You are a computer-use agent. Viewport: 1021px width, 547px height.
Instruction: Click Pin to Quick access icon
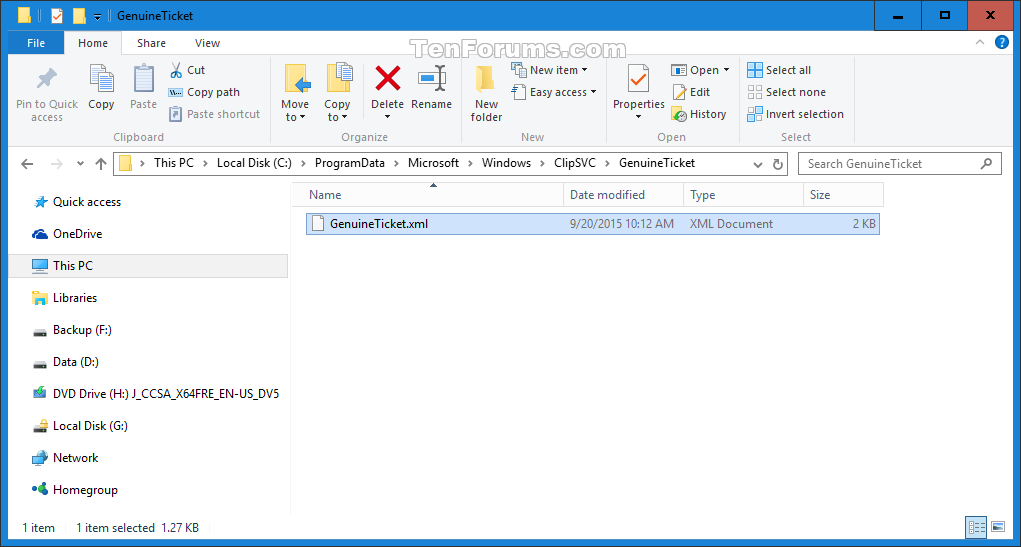point(46,79)
